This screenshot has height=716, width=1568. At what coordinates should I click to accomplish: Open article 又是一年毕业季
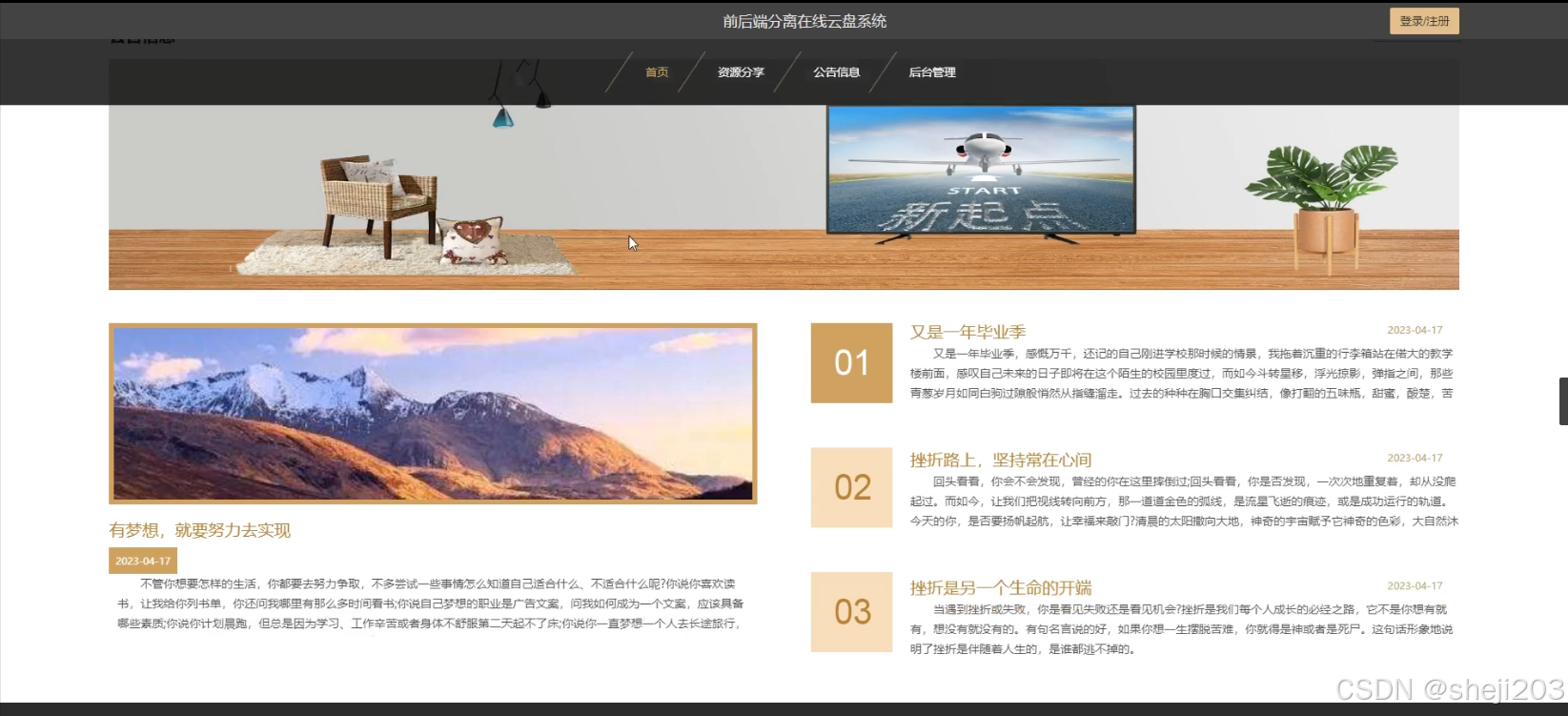click(967, 332)
